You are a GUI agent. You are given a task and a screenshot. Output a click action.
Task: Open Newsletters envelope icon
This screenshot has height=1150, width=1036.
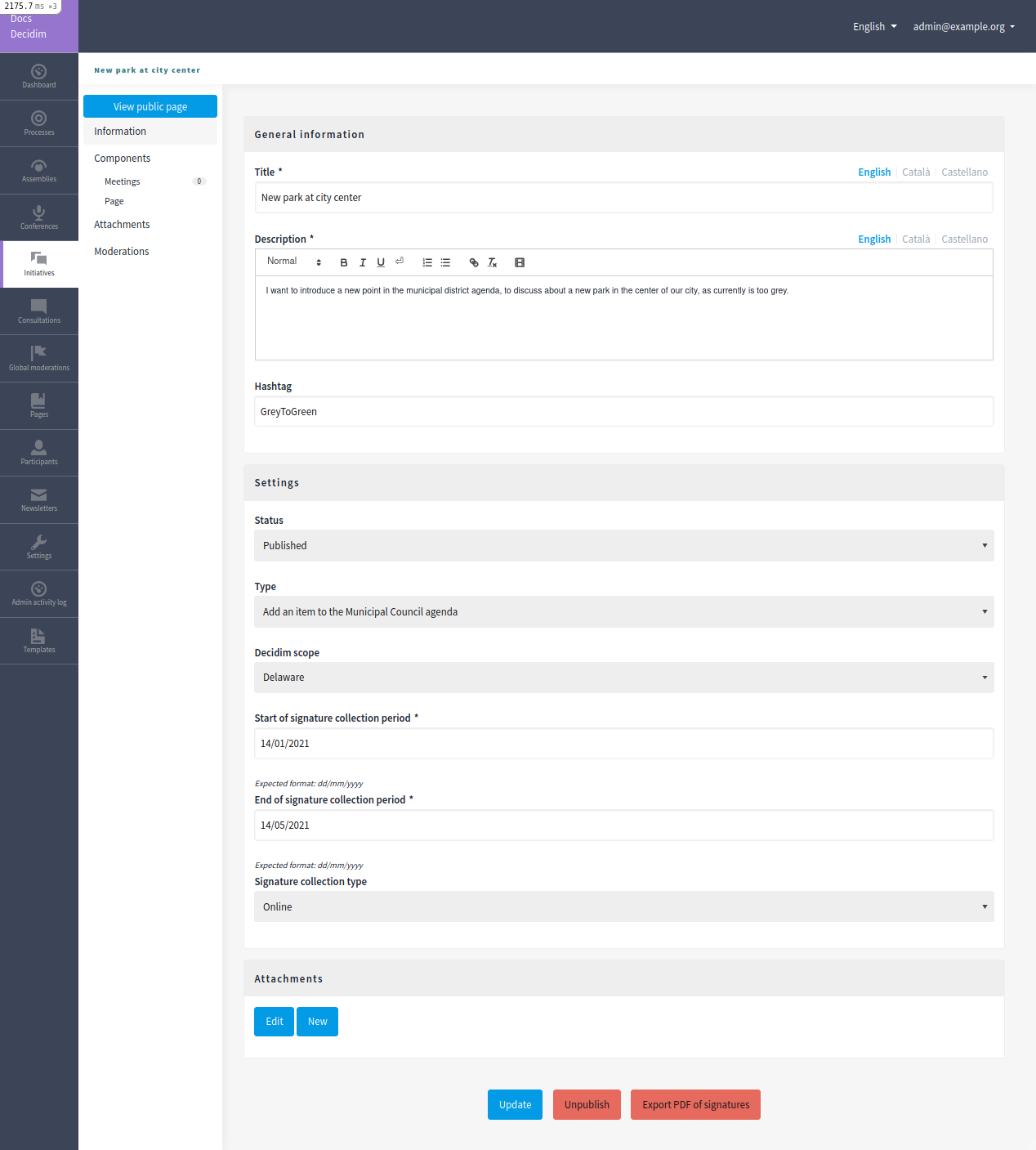coord(39,499)
